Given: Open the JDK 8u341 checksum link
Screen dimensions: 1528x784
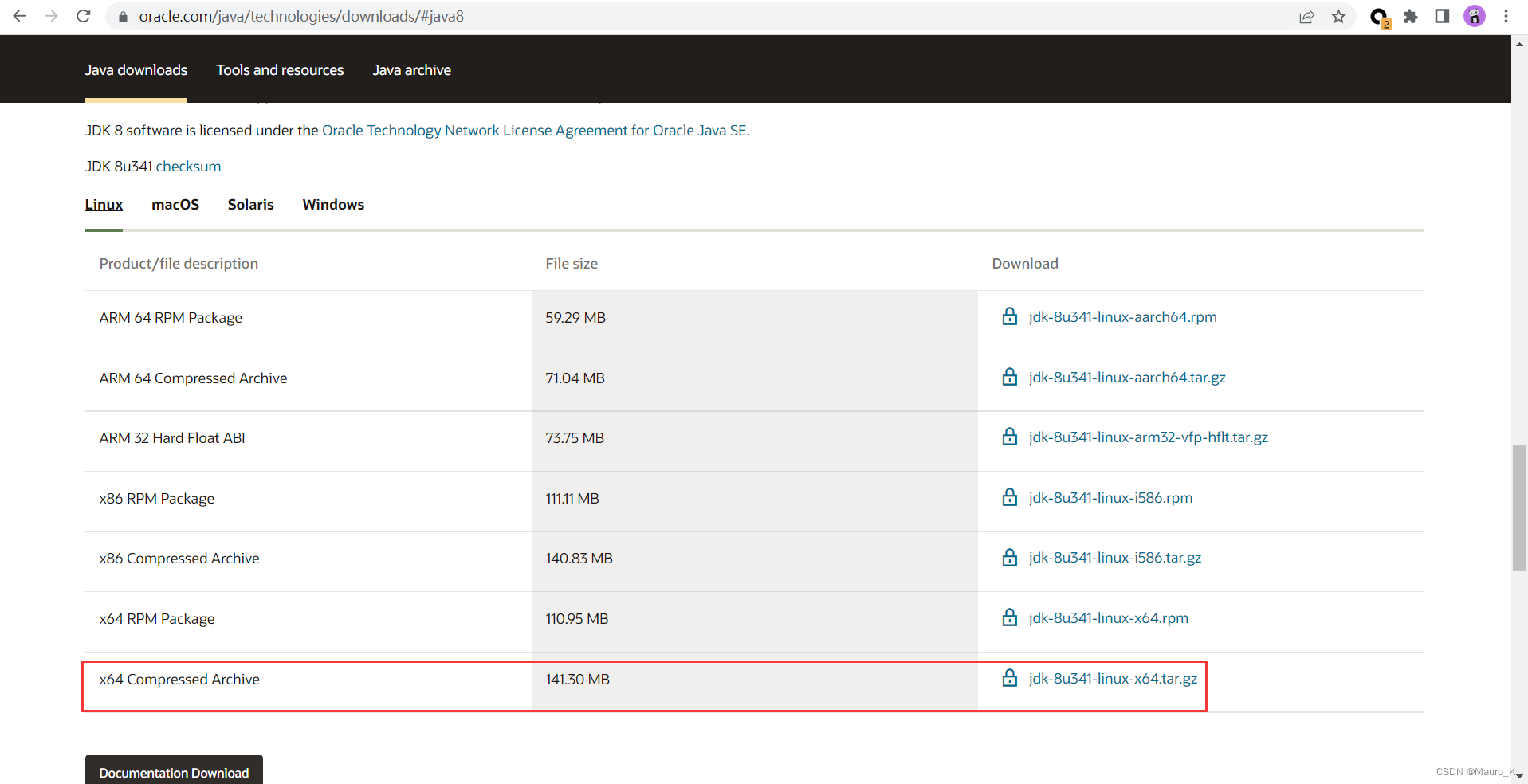Looking at the screenshot, I should pos(188,167).
